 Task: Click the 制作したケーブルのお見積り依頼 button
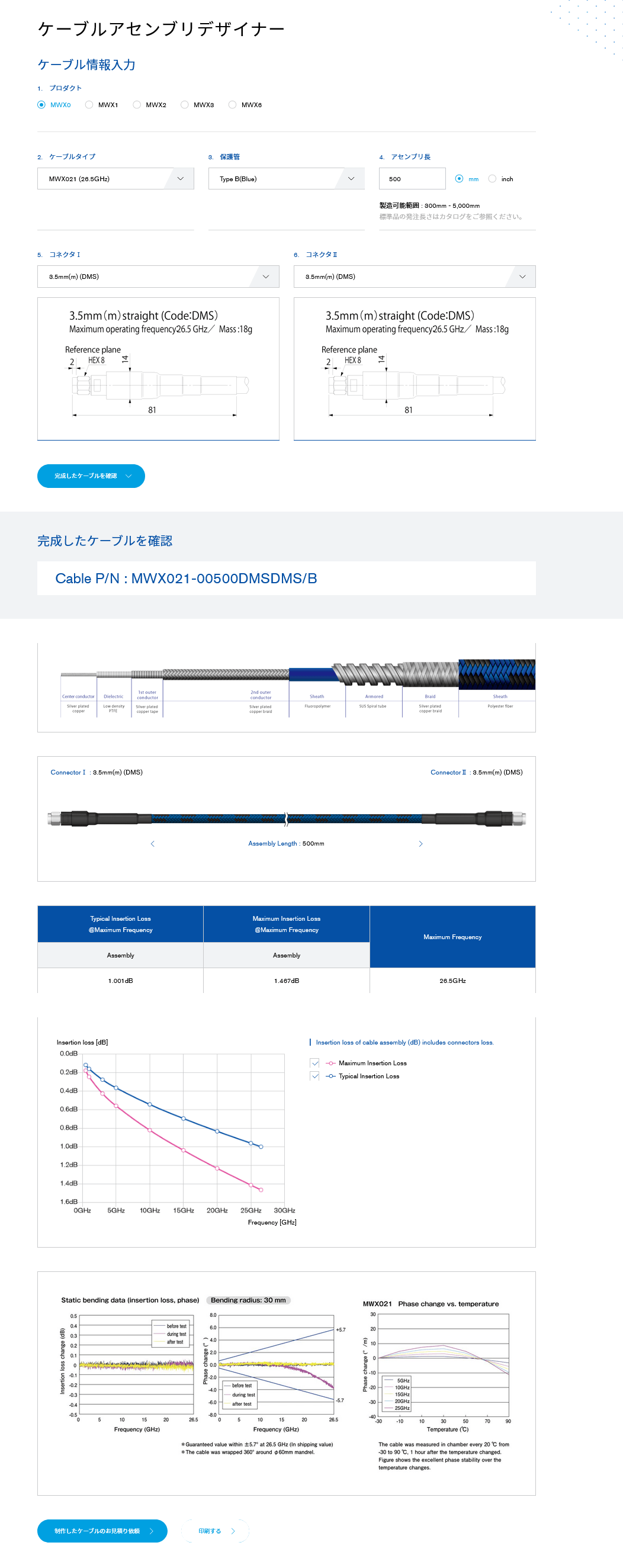(102, 1530)
